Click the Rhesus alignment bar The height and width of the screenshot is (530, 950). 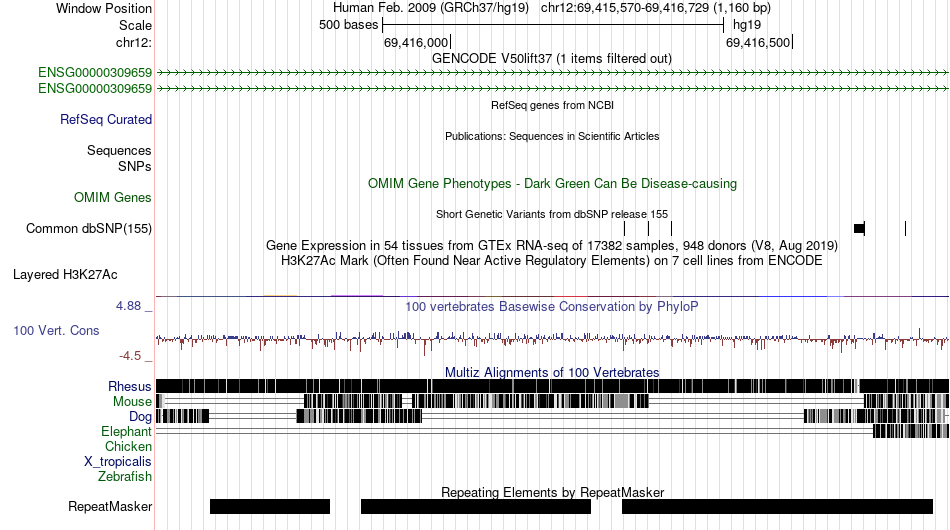(552, 386)
